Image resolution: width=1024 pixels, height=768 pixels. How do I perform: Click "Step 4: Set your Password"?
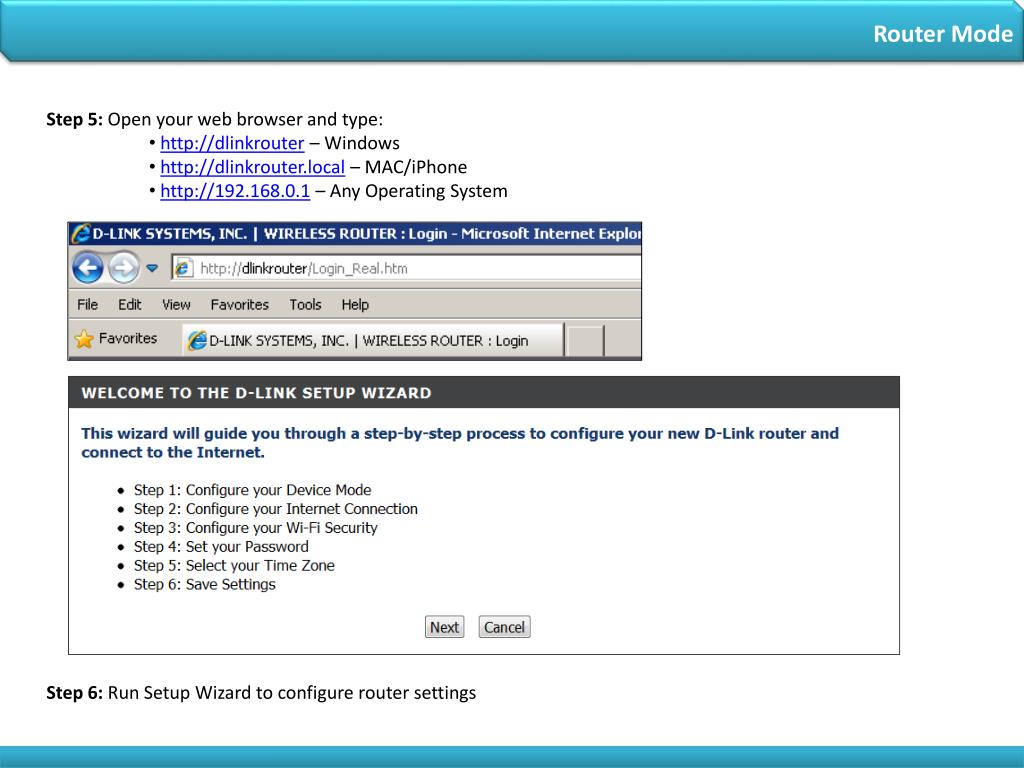point(221,547)
